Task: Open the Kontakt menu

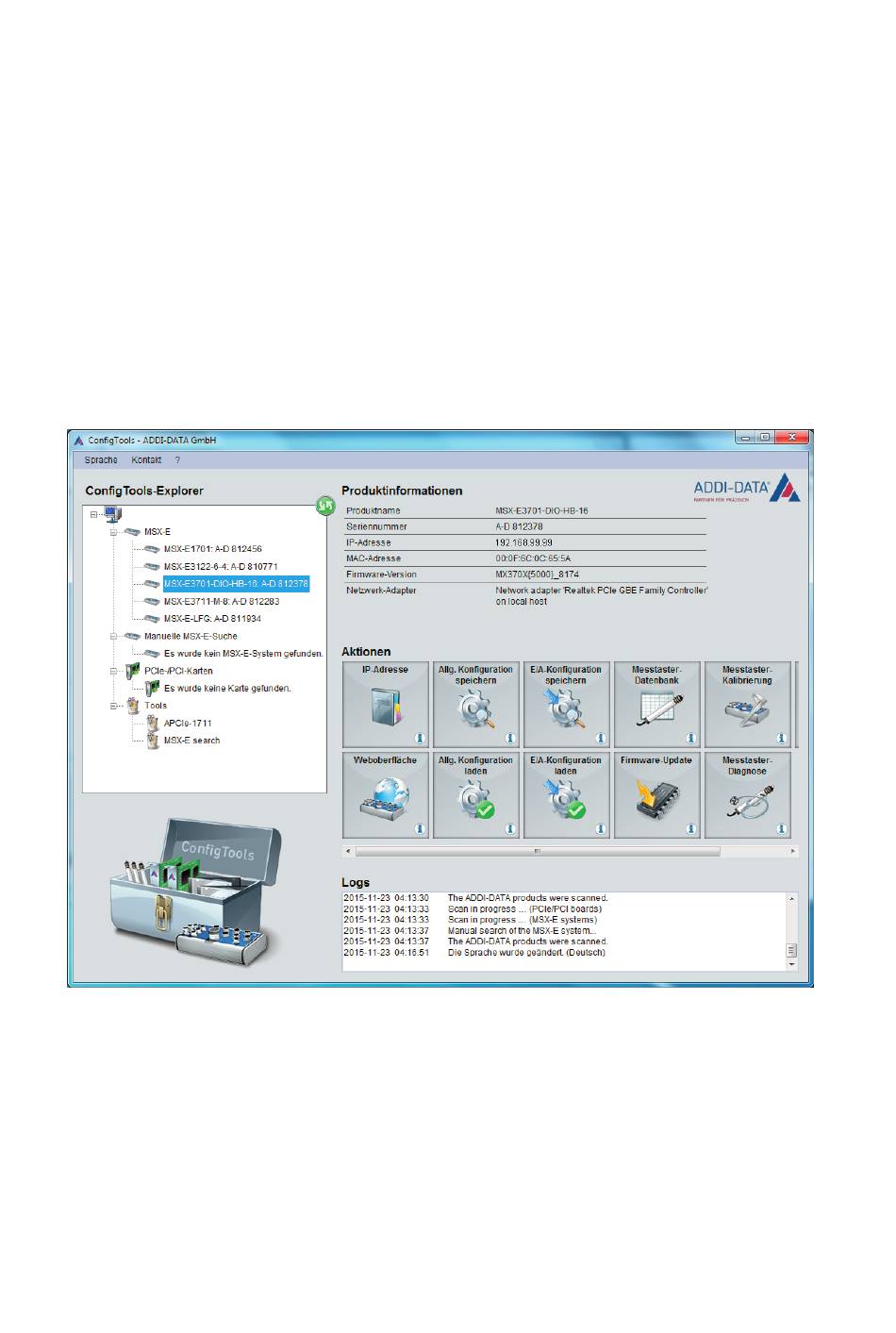Action: coord(146,460)
